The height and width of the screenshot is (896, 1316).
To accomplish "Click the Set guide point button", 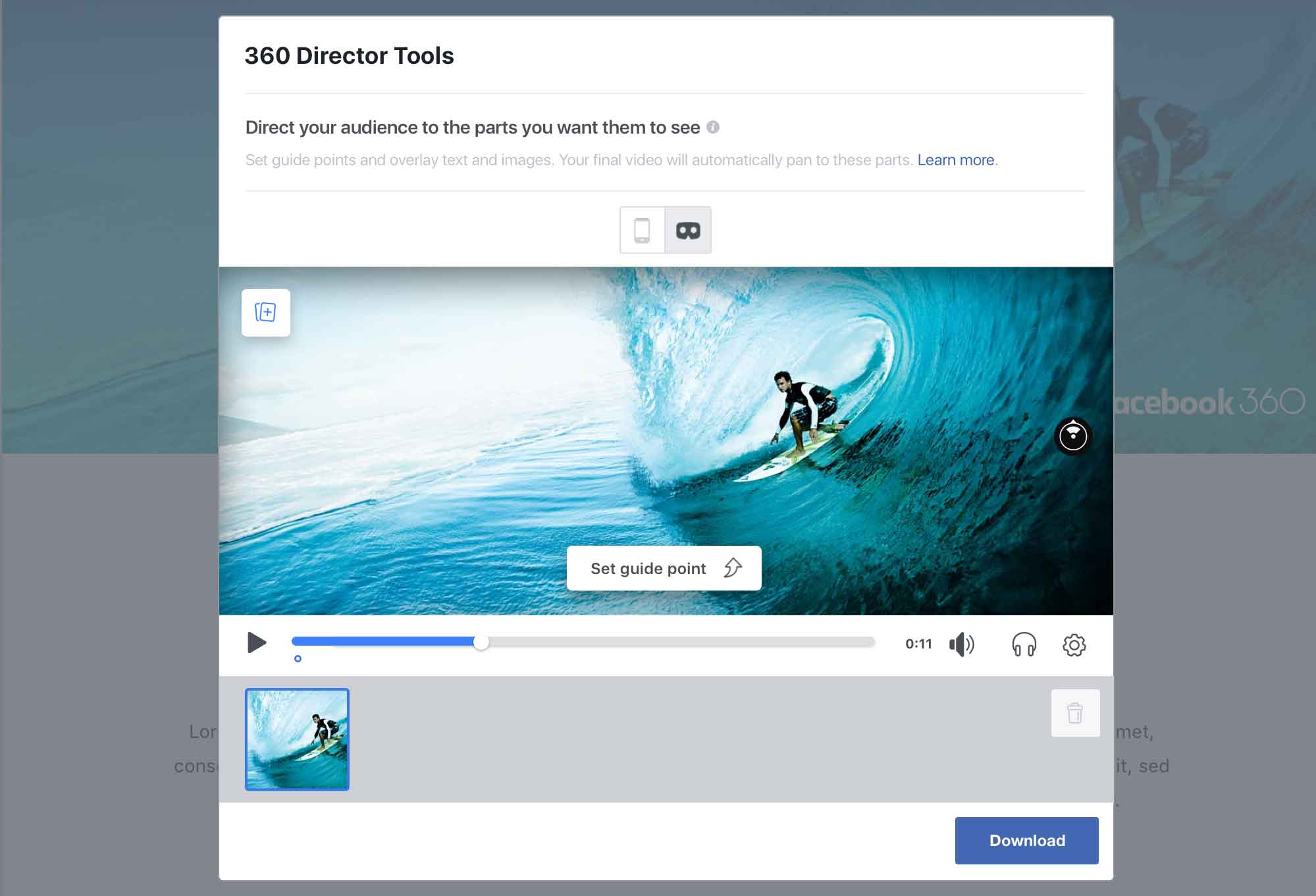I will [664, 568].
